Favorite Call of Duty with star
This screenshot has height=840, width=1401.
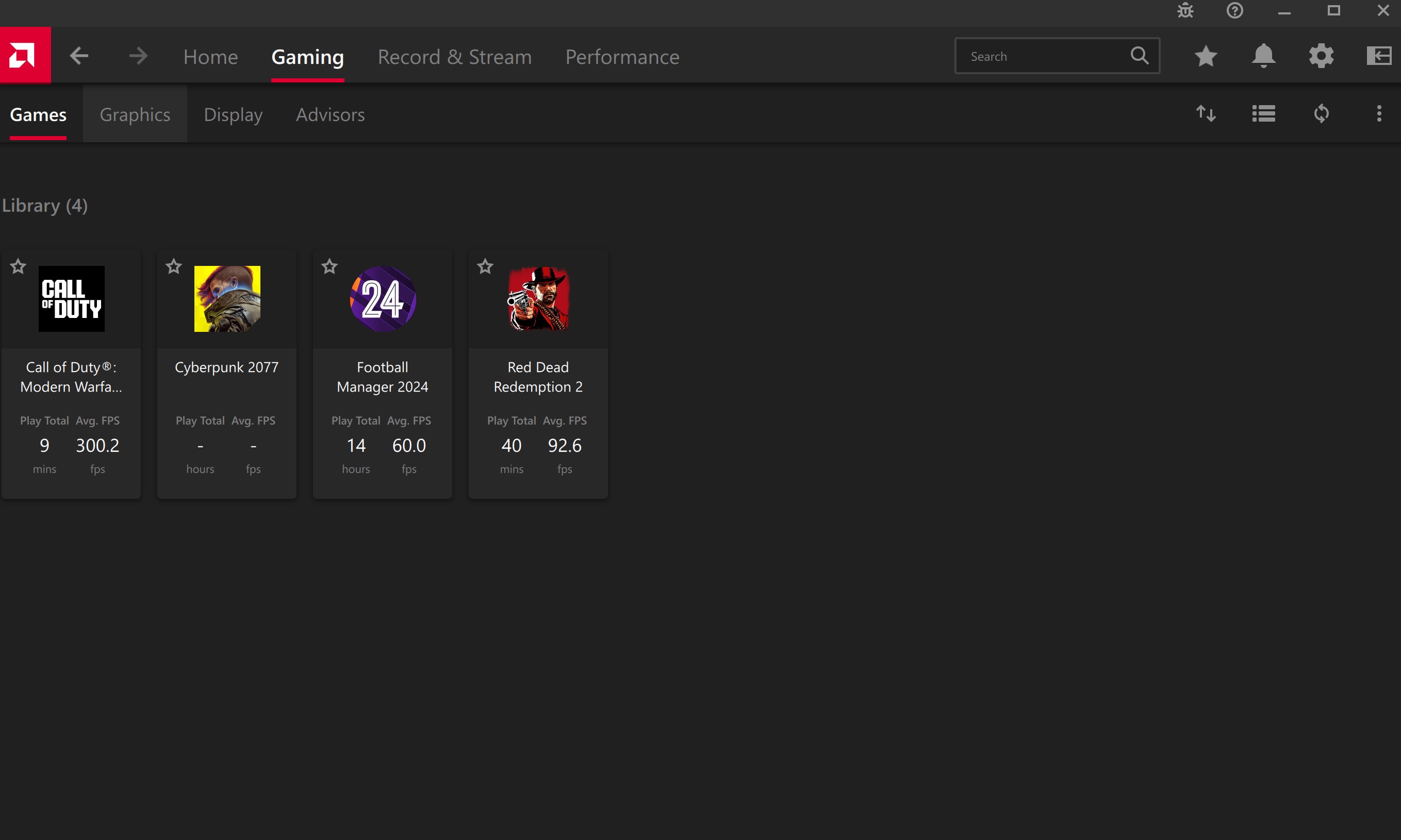point(18,266)
